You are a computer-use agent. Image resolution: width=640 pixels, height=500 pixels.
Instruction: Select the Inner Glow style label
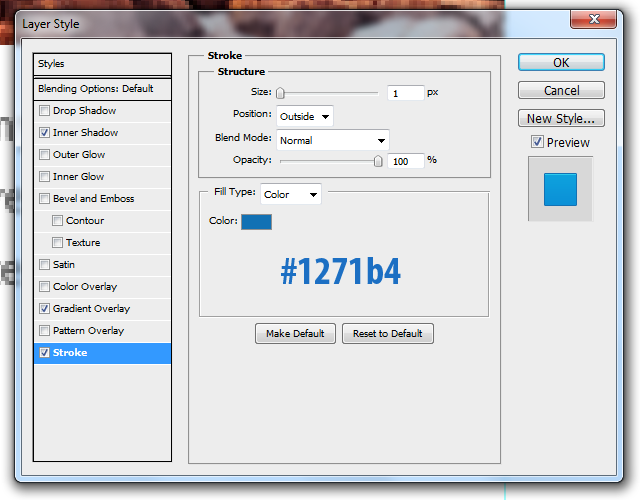coord(78,177)
